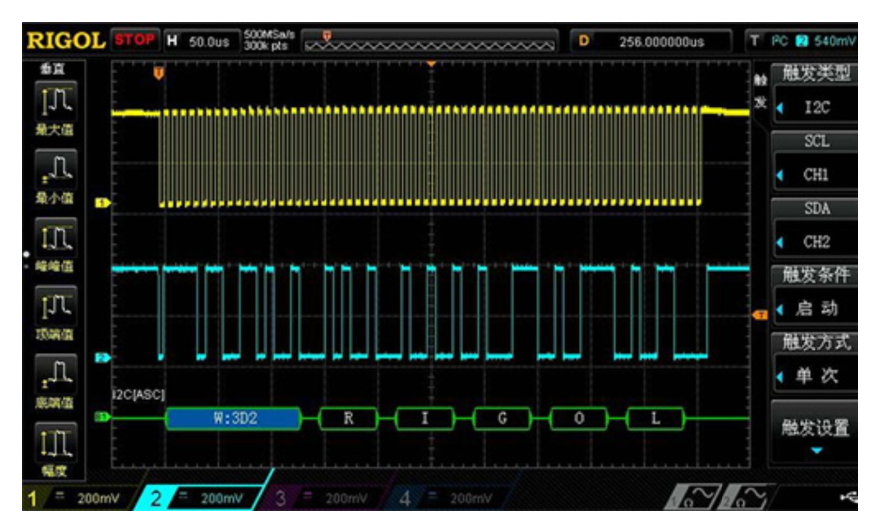Screen dimensions: 870x532
Task: Click the orange trigger level marker on the right grid edge
Action: click(760, 315)
